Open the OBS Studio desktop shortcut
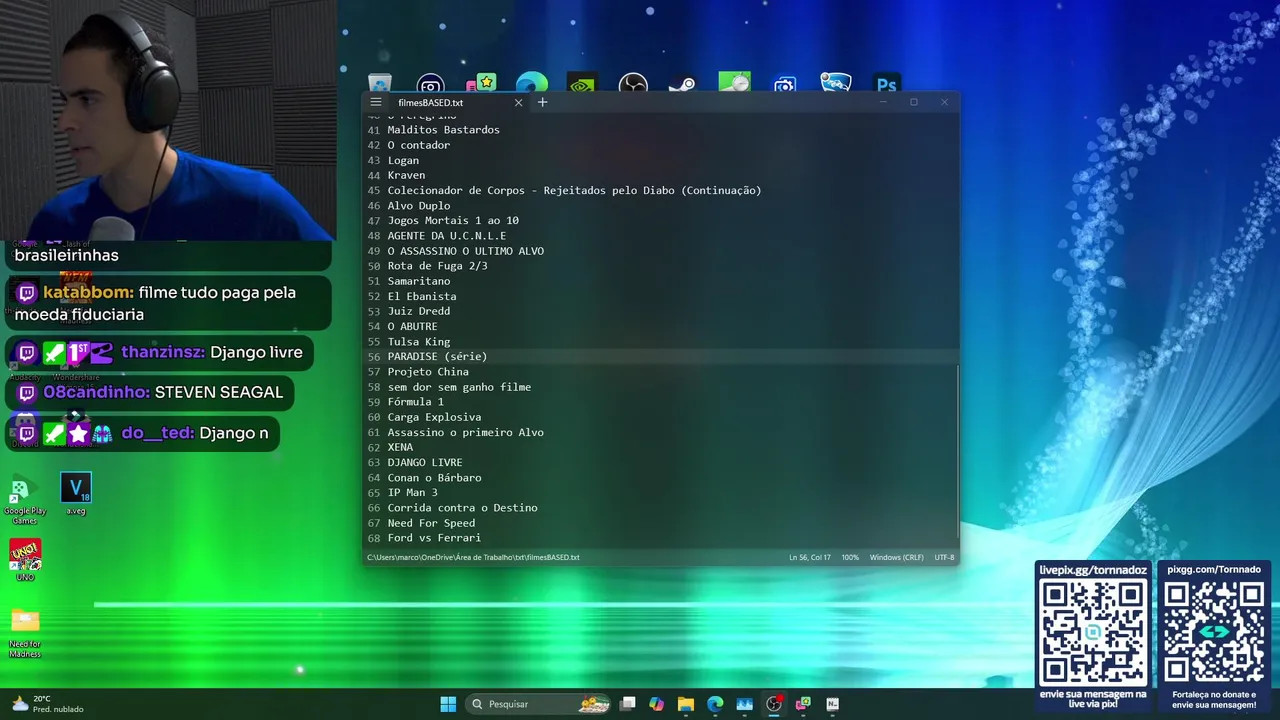Image resolution: width=1280 pixels, height=720 pixels. pyautogui.click(x=633, y=84)
